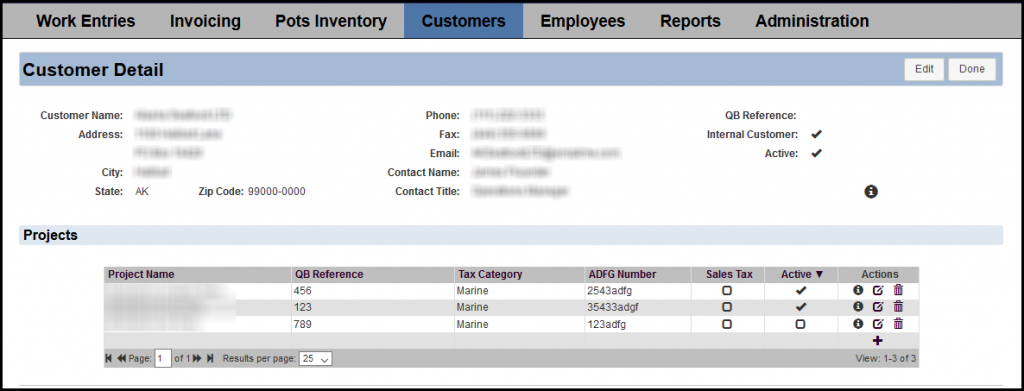
Task: Click the State value AK
Action: (142, 192)
